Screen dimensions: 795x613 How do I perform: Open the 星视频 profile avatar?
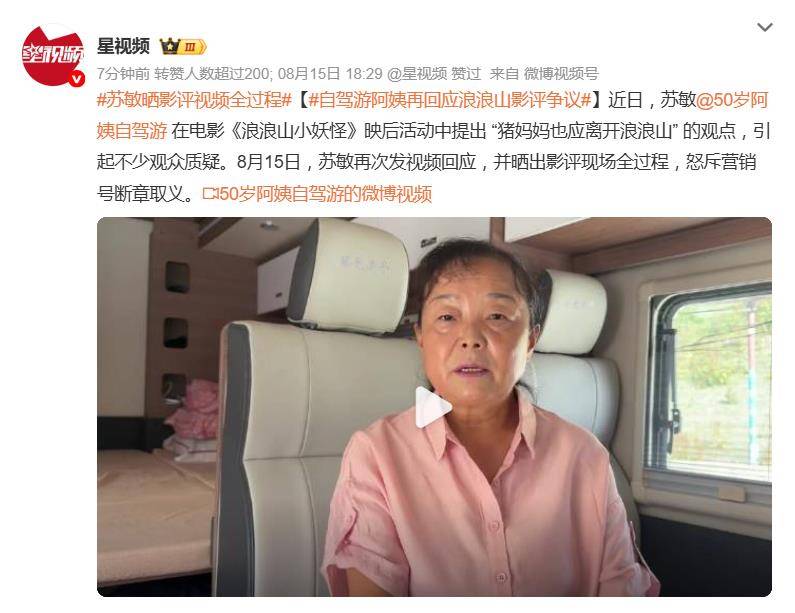[53, 55]
